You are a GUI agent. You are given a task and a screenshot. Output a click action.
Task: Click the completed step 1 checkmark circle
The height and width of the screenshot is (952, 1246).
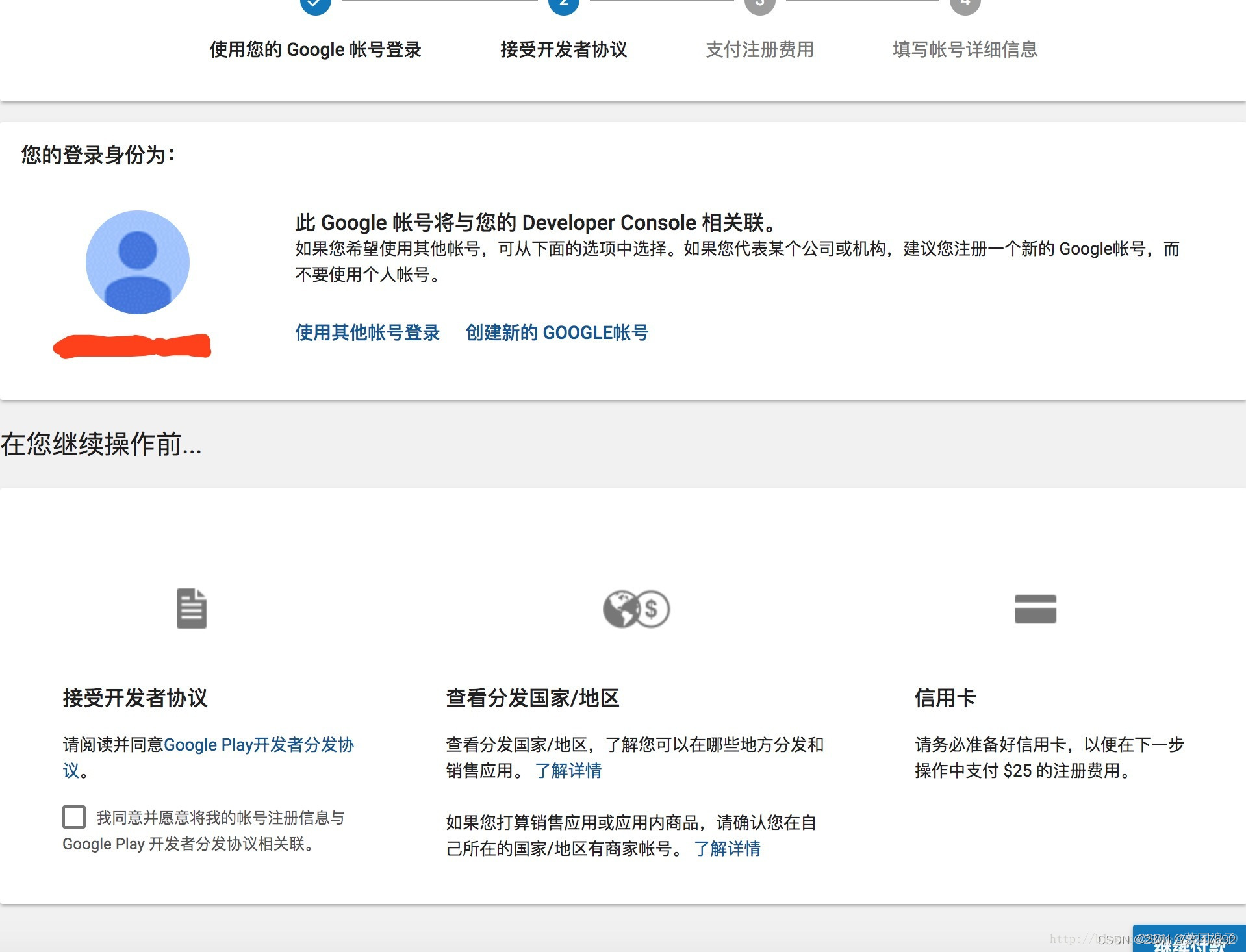[x=314, y=4]
